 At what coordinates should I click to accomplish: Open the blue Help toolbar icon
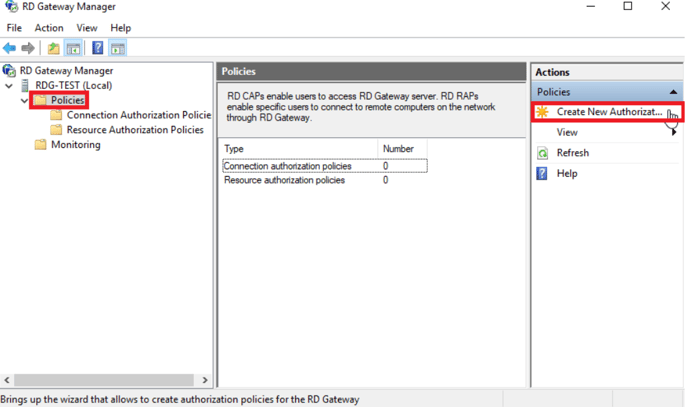[97, 48]
